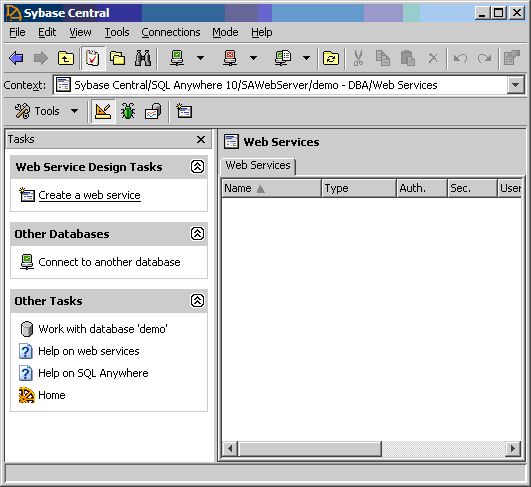Collapse Web Service Design Tasks section
The height and width of the screenshot is (487, 531).
(197, 167)
